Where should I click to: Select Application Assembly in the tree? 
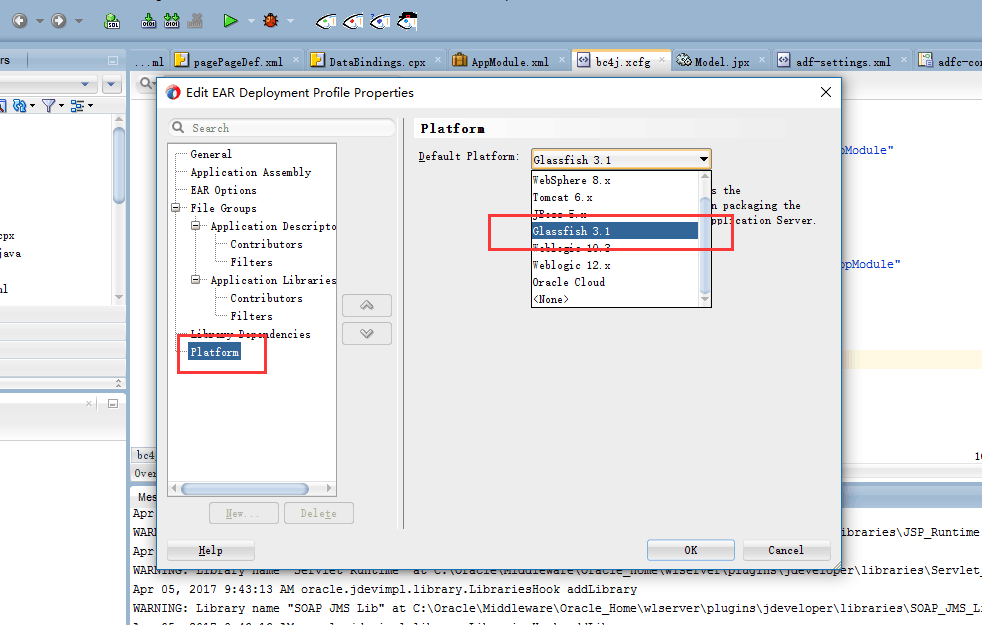pyautogui.click(x=251, y=172)
